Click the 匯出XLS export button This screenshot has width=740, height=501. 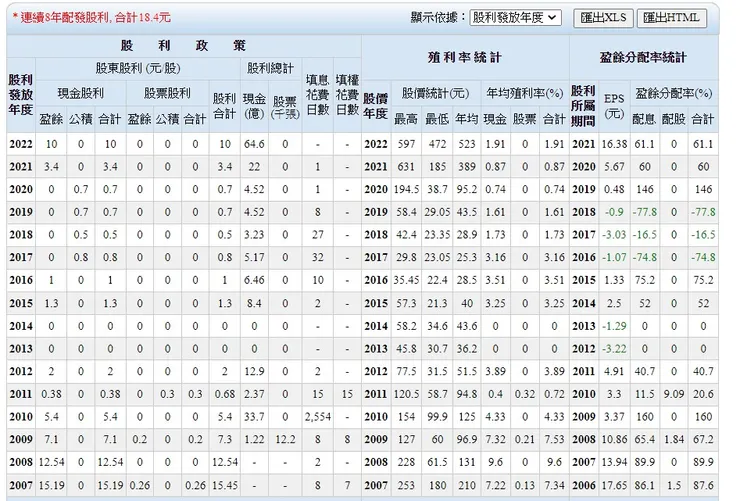point(603,18)
